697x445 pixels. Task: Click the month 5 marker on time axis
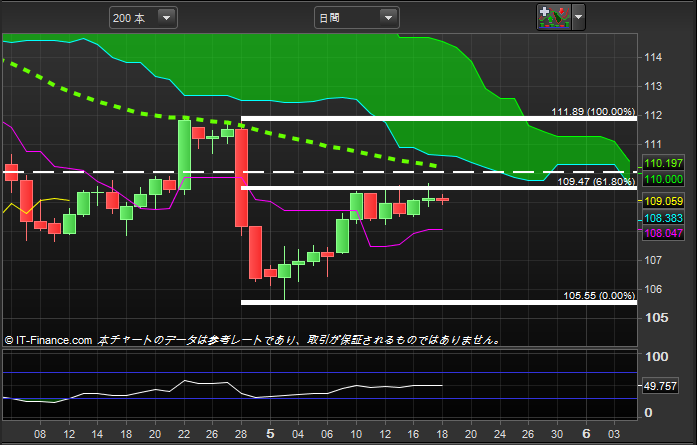point(270,433)
